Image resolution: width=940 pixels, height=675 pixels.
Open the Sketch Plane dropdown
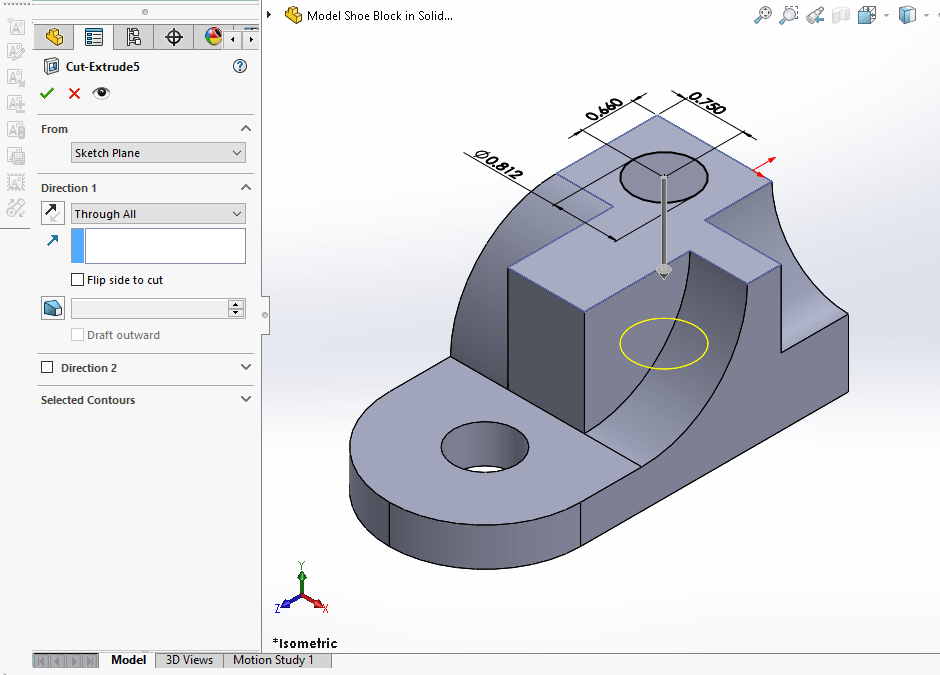(158, 153)
